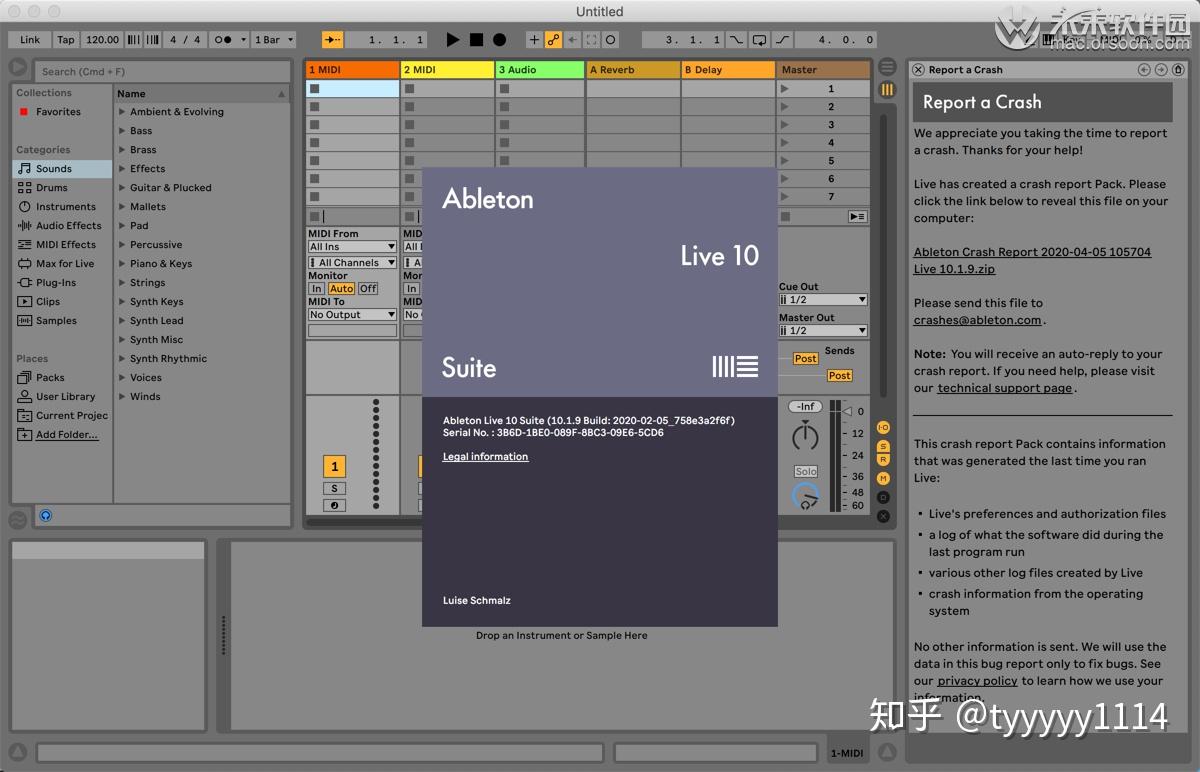
Task: Click the Capture MIDI icon
Action: click(591, 40)
